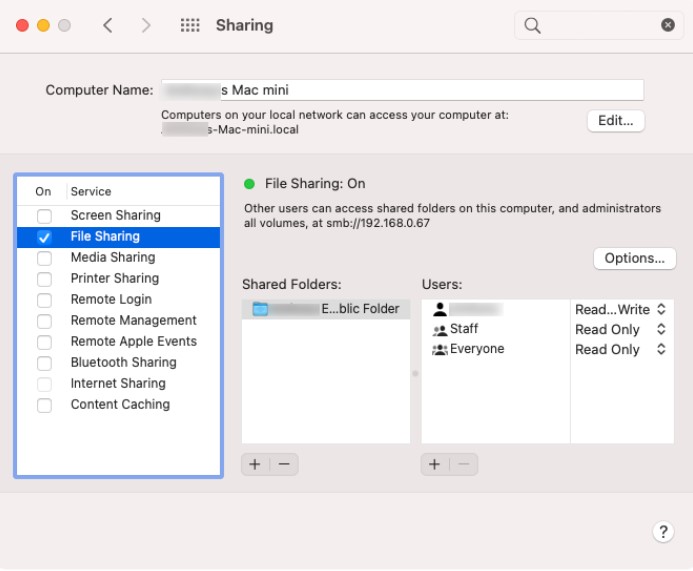The width and height of the screenshot is (693, 571).
Task: Click the Service column header
Action: (x=91, y=191)
